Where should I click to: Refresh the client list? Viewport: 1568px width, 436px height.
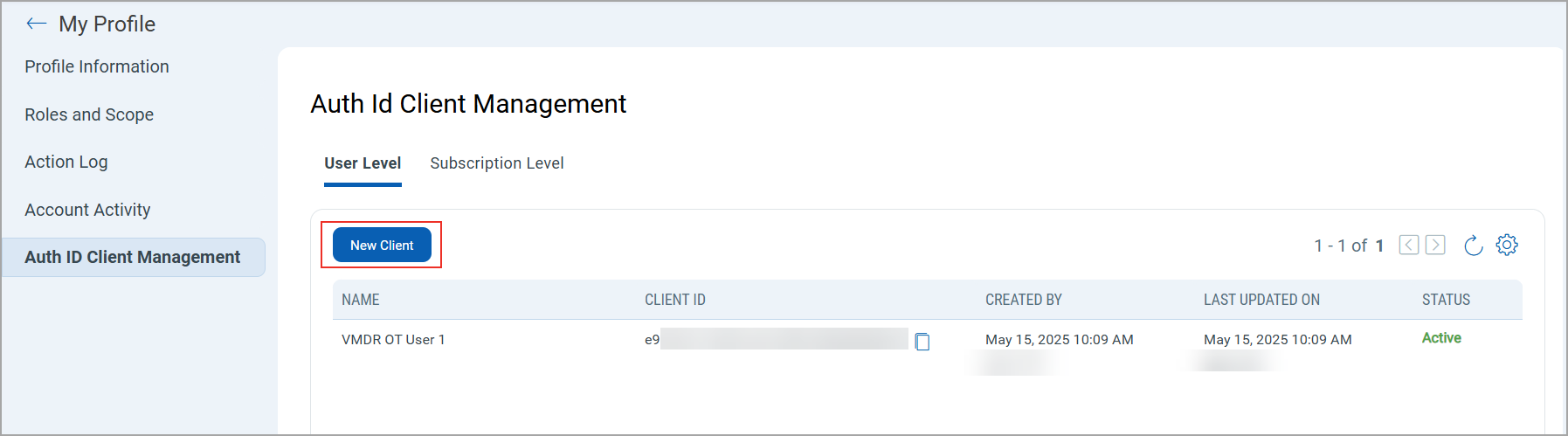pos(1474,246)
